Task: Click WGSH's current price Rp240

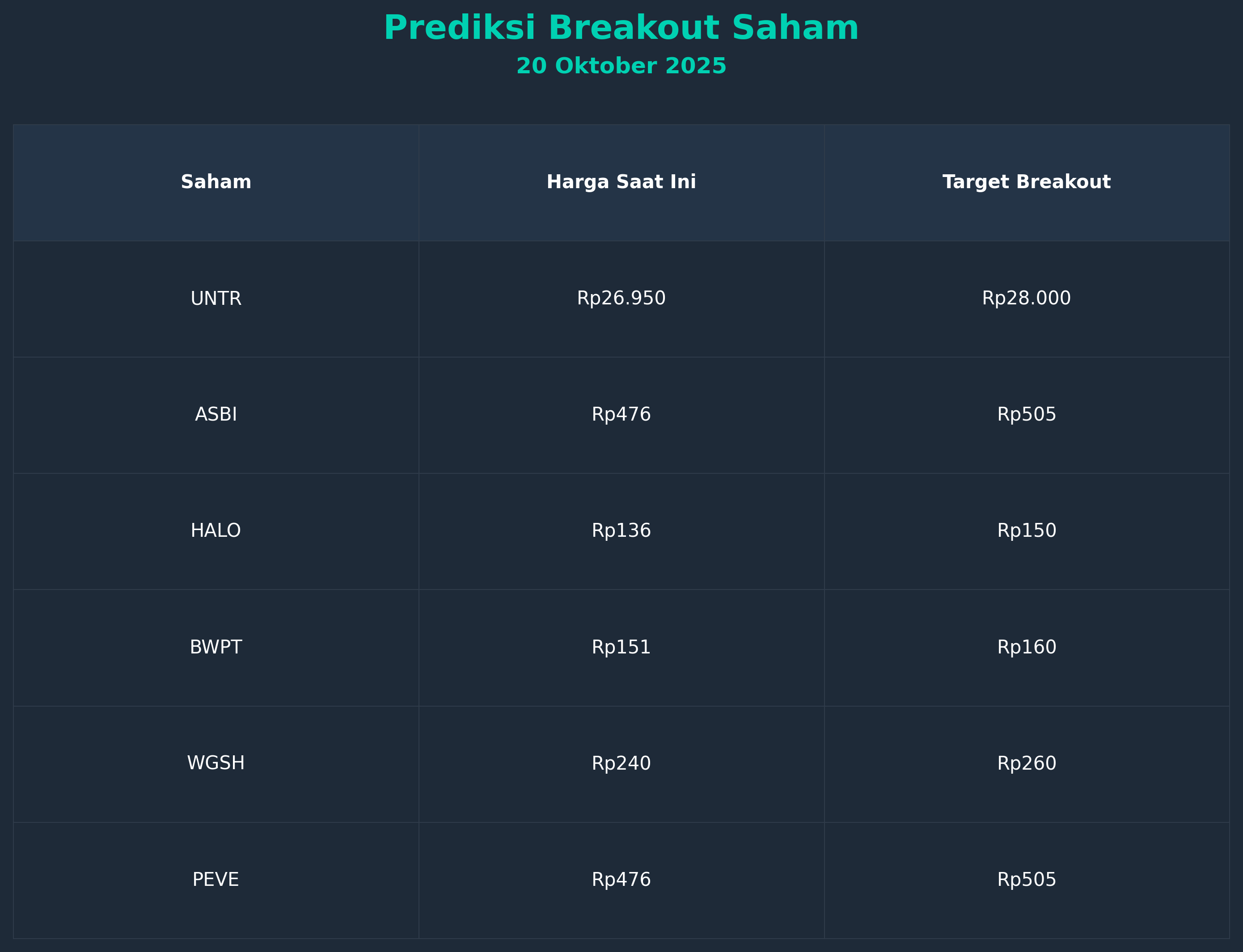Action: (621, 763)
